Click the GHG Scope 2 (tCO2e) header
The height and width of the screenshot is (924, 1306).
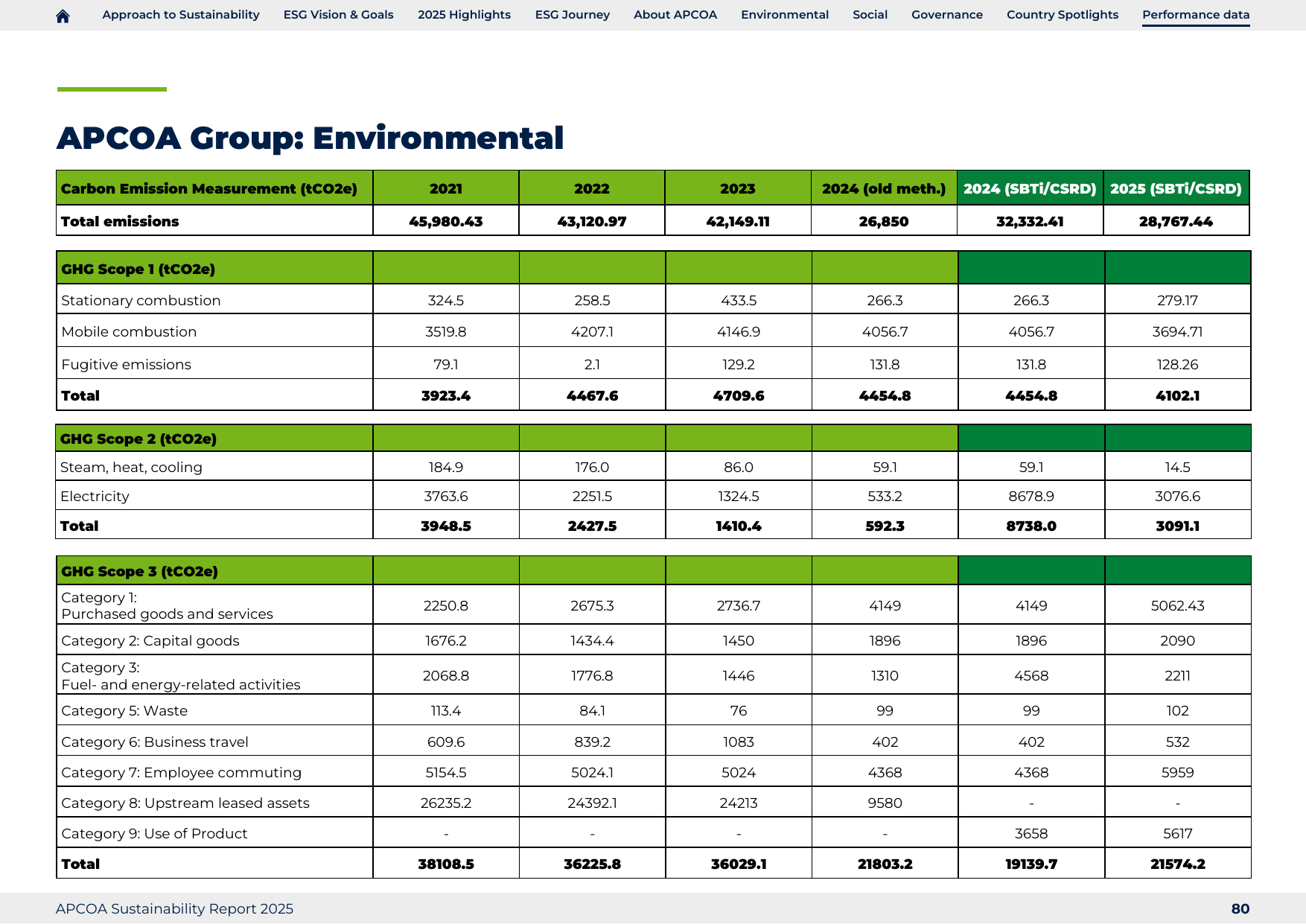tap(138, 439)
